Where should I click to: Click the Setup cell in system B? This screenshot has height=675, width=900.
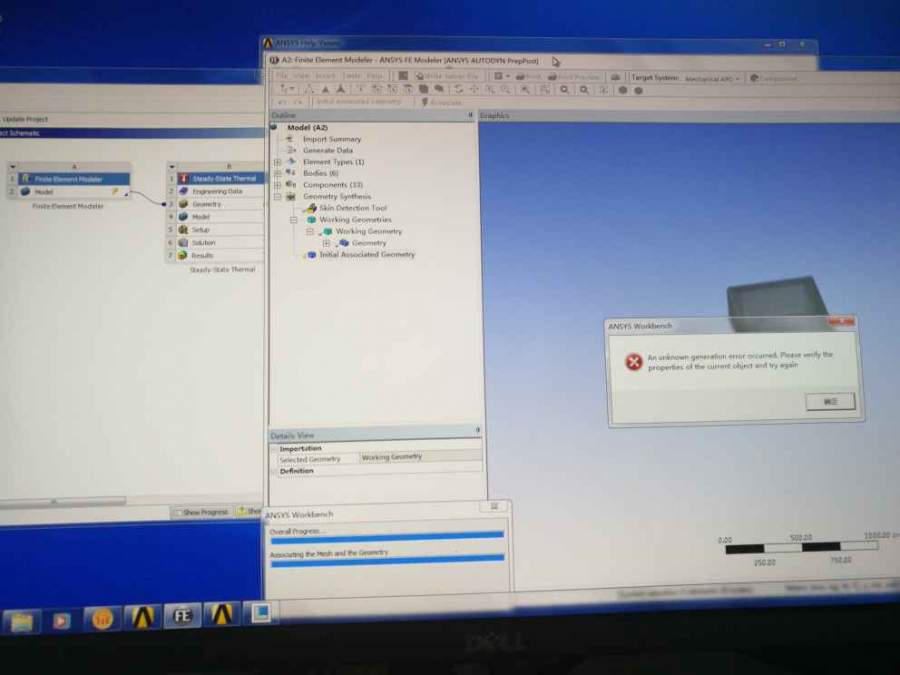(220, 230)
